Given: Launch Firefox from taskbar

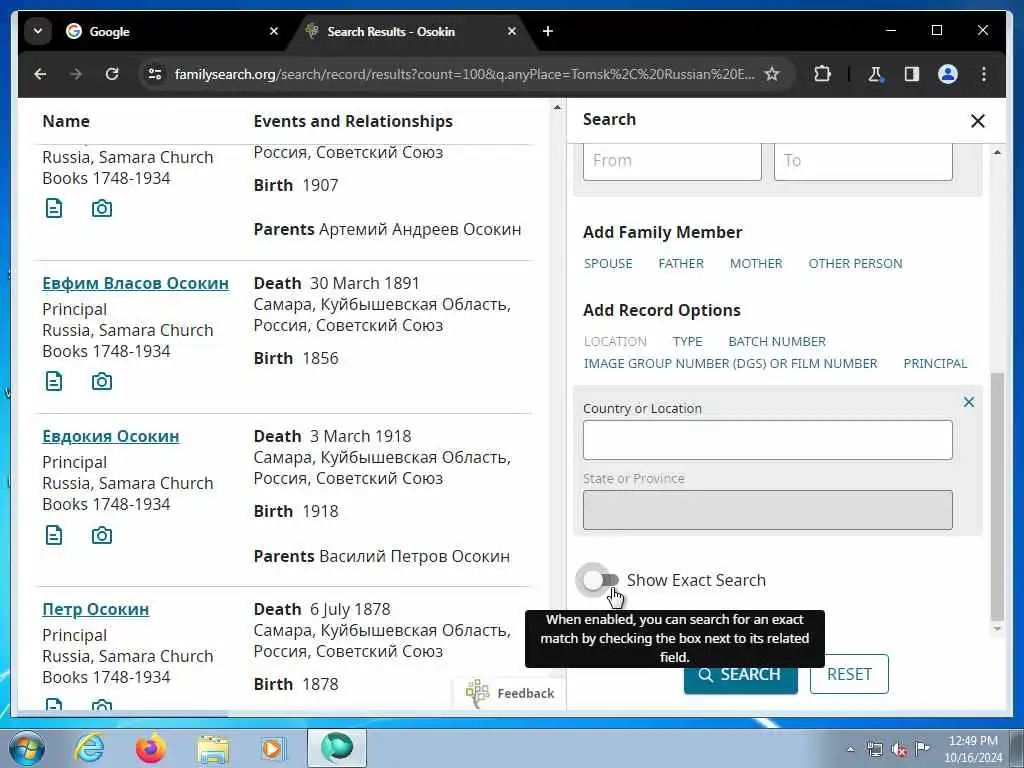Looking at the screenshot, I should coord(150,748).
